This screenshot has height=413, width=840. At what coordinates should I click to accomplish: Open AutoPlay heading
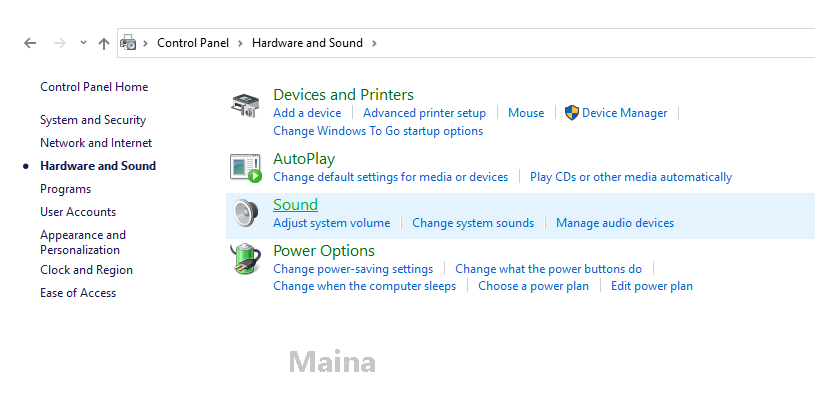304,159
